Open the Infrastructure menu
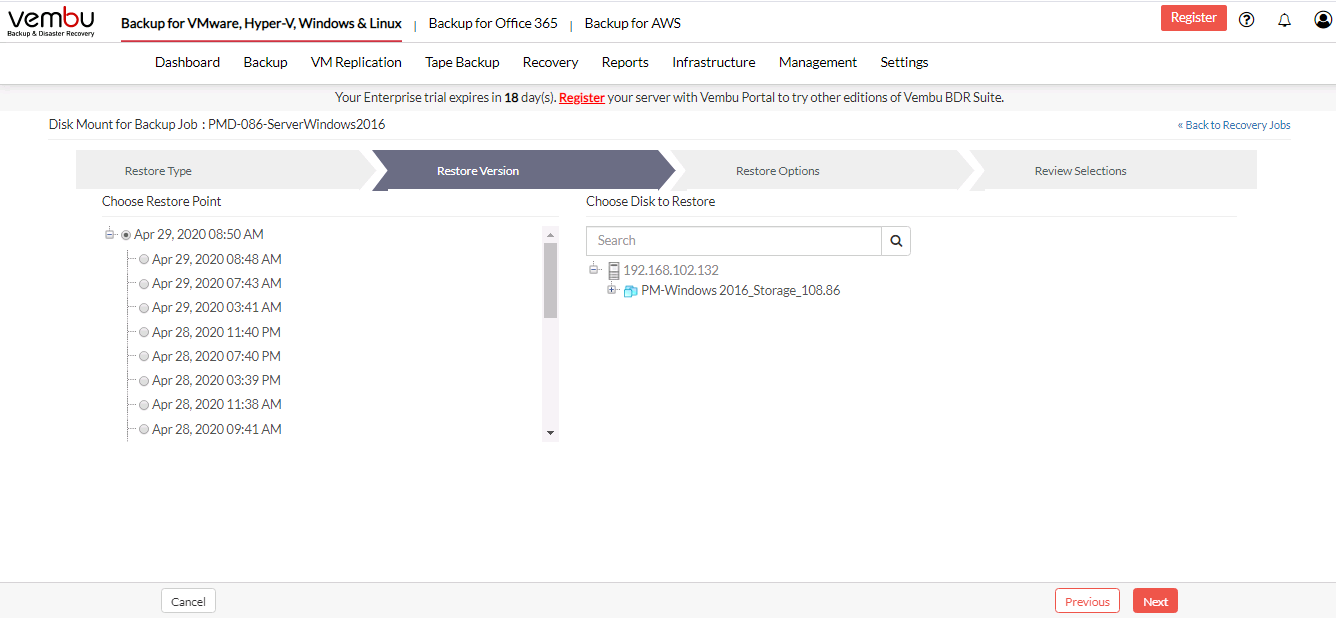1336x619 pixels. (713, 62)
